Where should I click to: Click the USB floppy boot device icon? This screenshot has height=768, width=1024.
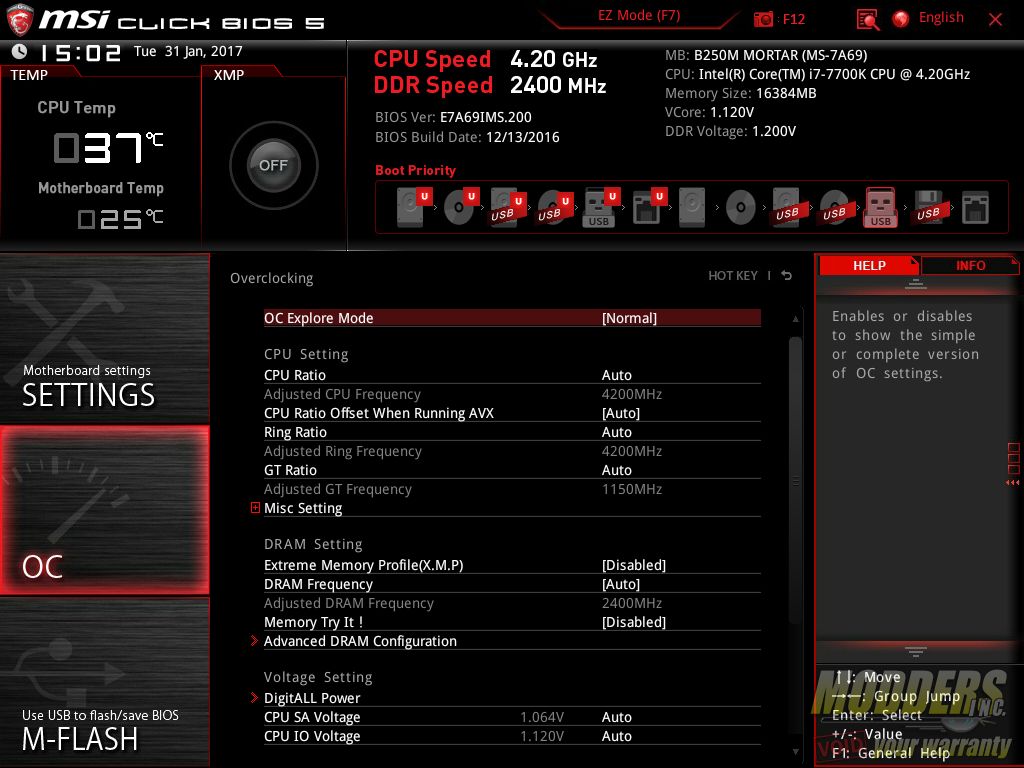(928, 208)
